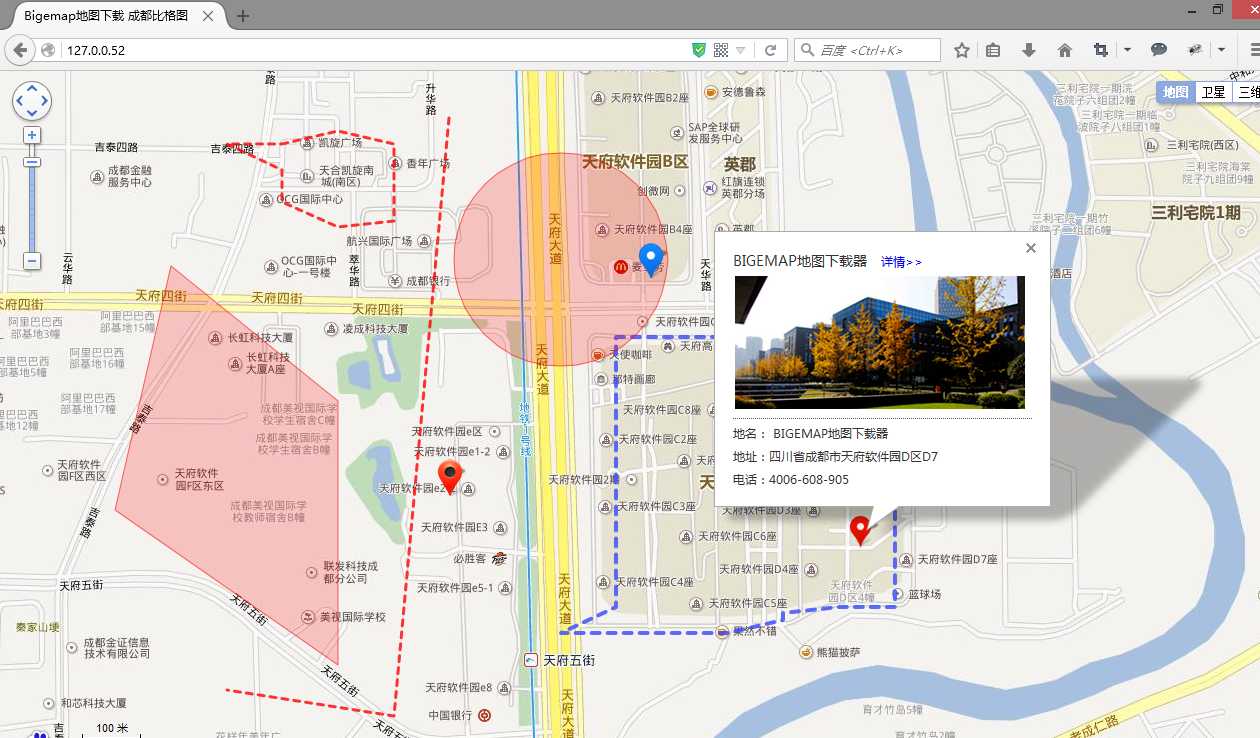This screenshot has width=1260, height=738.
Task: Open the QR code icon in address bar
Action: click(x=721, y=50)
